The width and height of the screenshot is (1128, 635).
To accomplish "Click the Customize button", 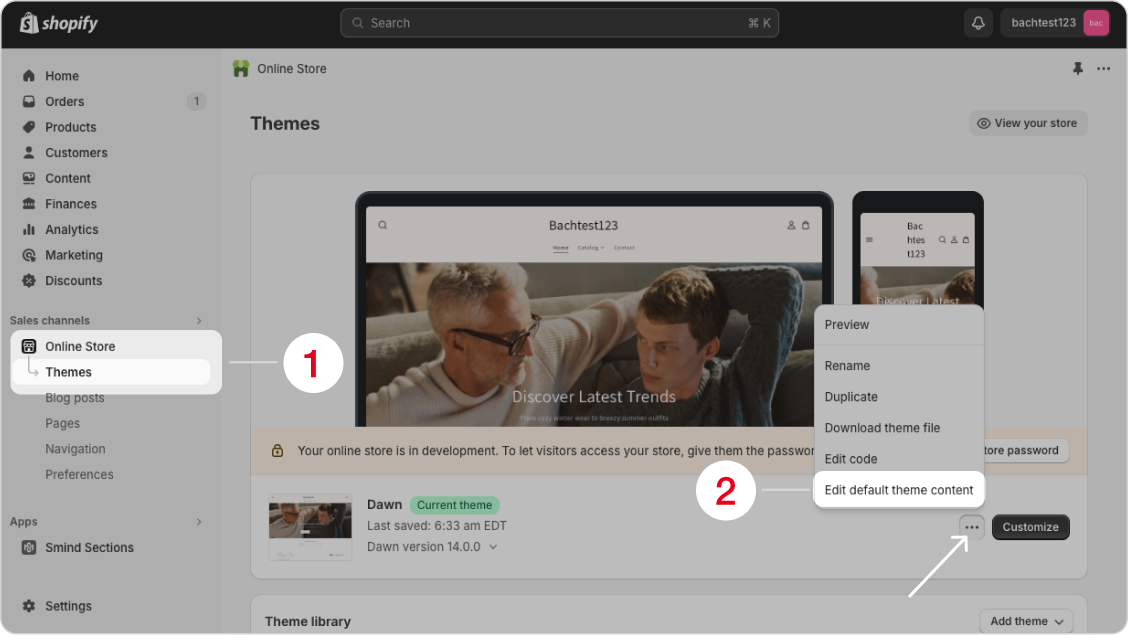I will click(x=1030, y=527).
